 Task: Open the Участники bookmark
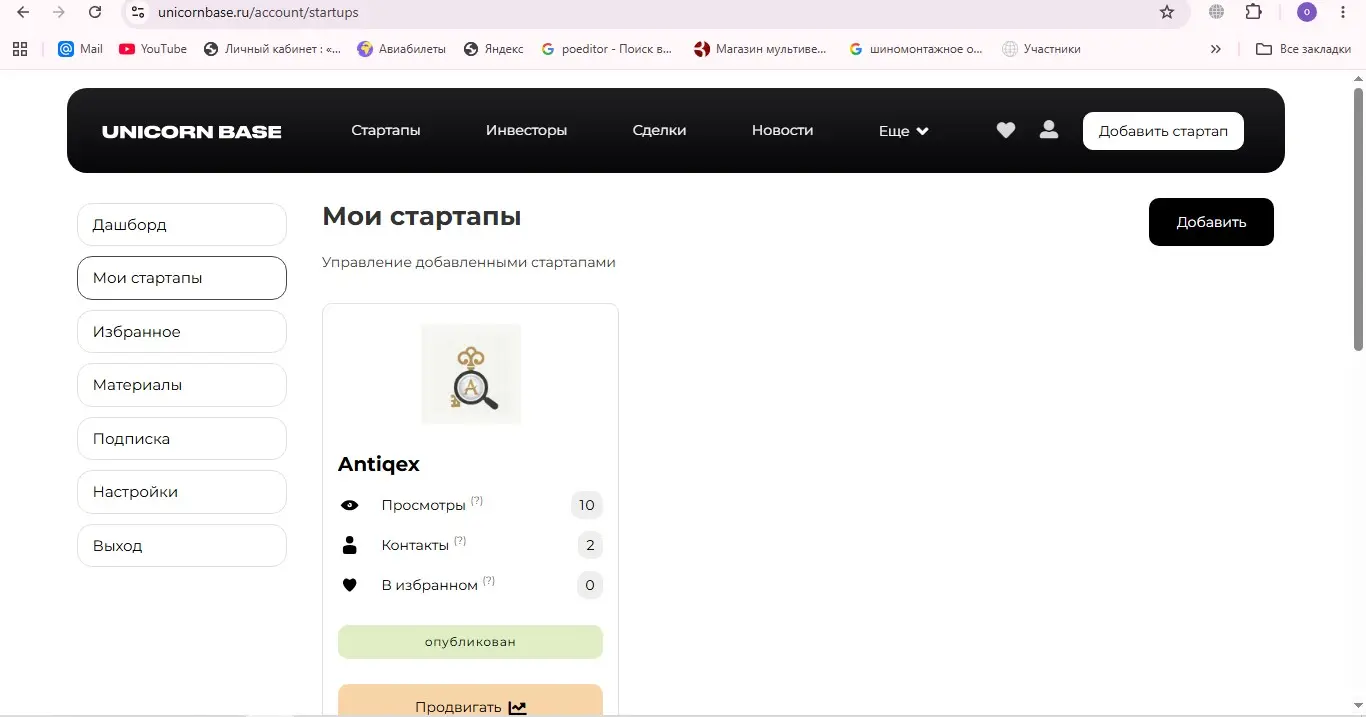point(1041,48)
